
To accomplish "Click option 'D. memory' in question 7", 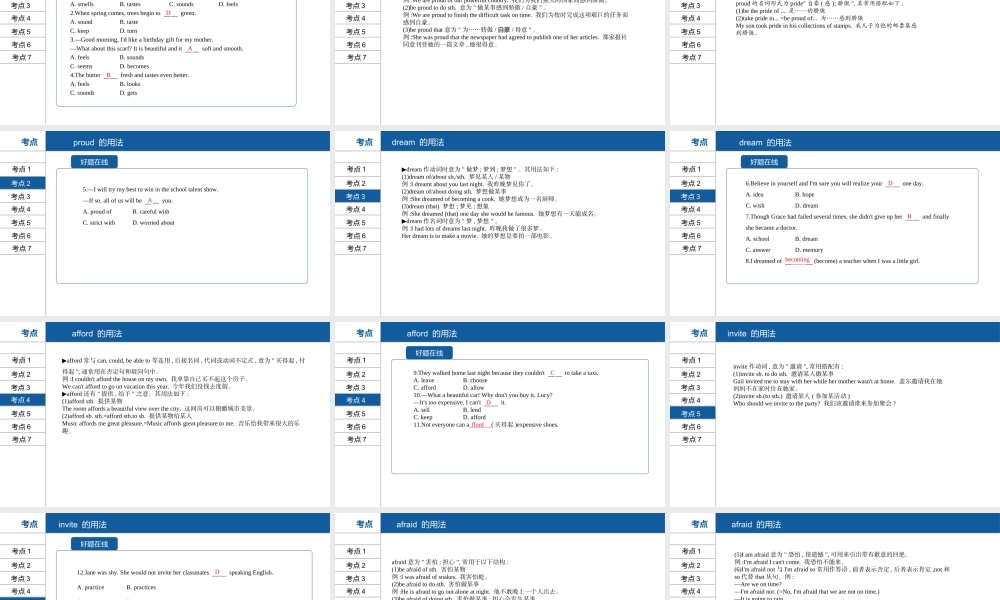I will coord(809,250).
